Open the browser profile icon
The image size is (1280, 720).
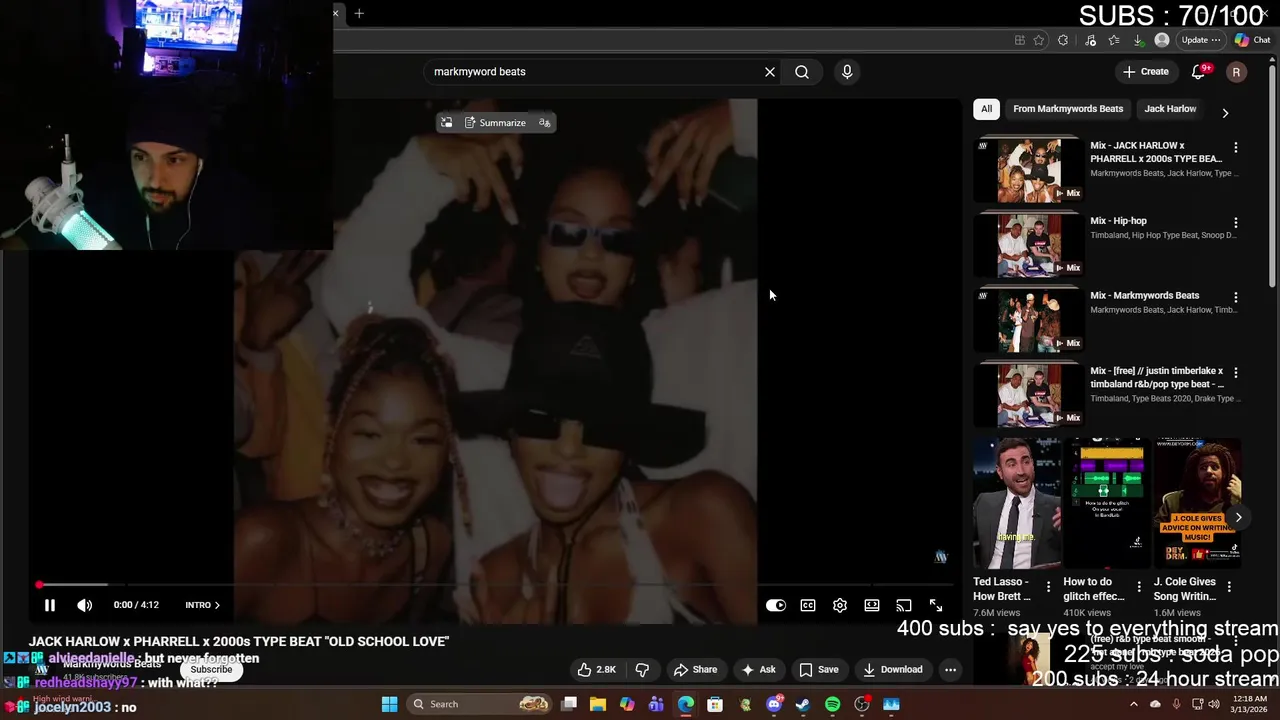coord(1162,40)
